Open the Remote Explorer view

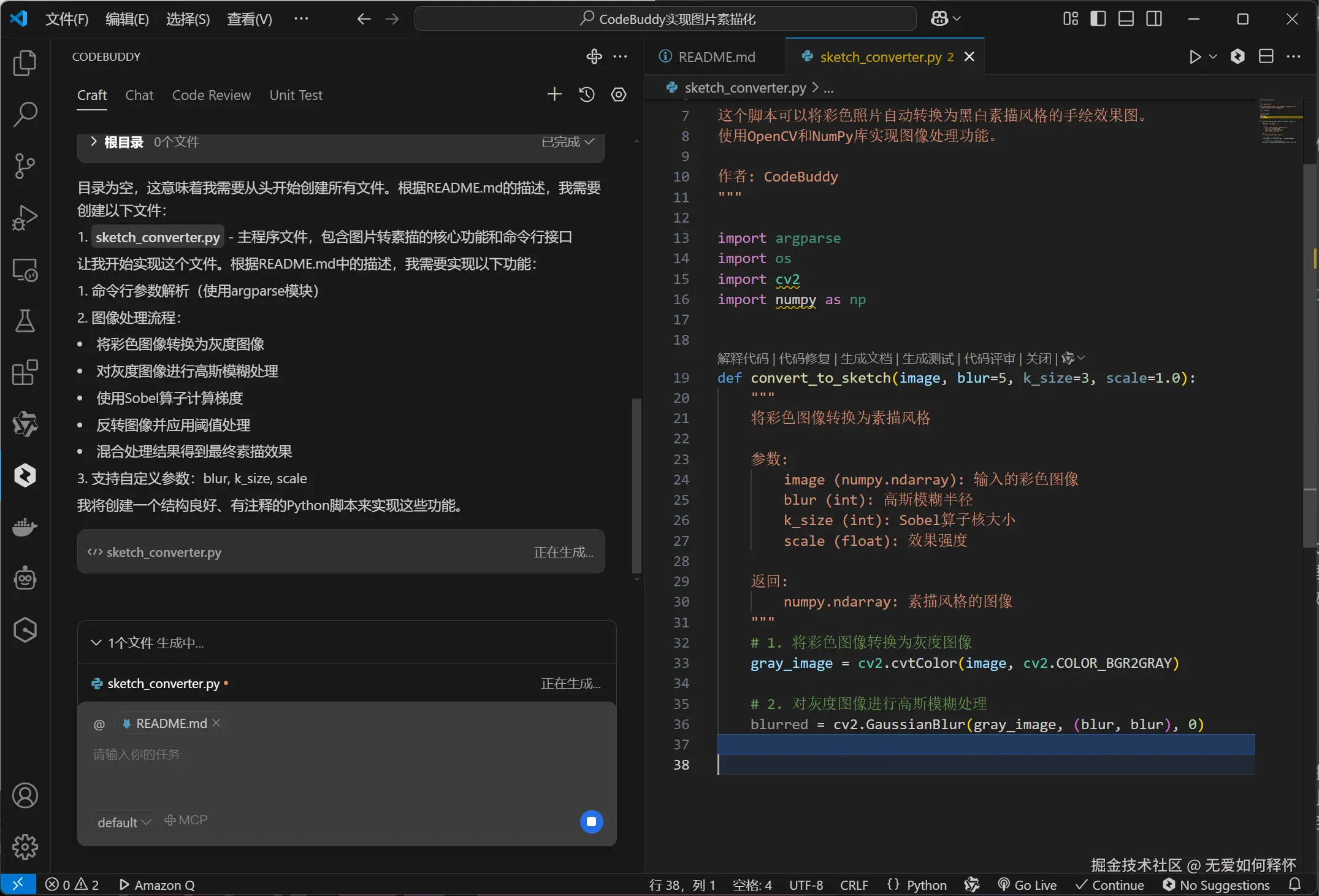pyautogui.click(x=25, y=269)
